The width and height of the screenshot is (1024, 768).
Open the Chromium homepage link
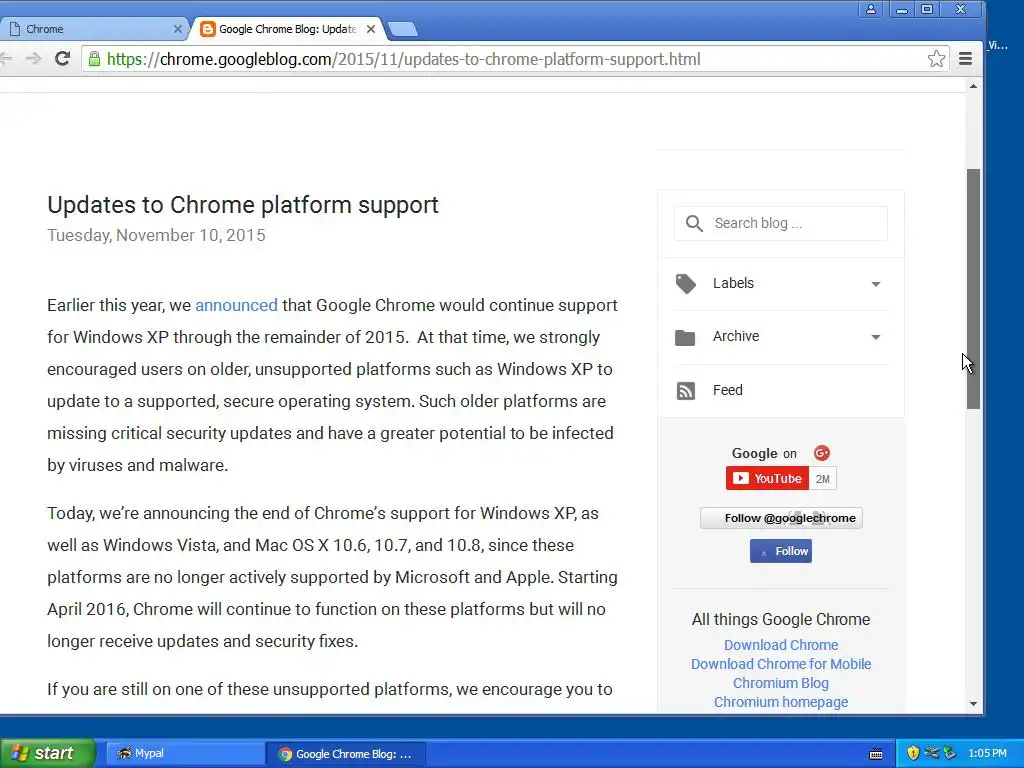(781, 701)
